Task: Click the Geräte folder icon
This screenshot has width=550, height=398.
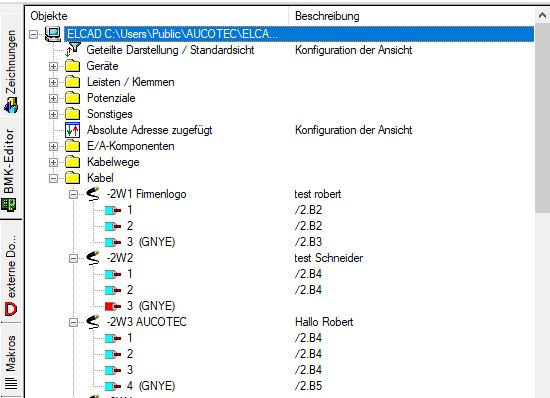Action: [x=73, y=66]
